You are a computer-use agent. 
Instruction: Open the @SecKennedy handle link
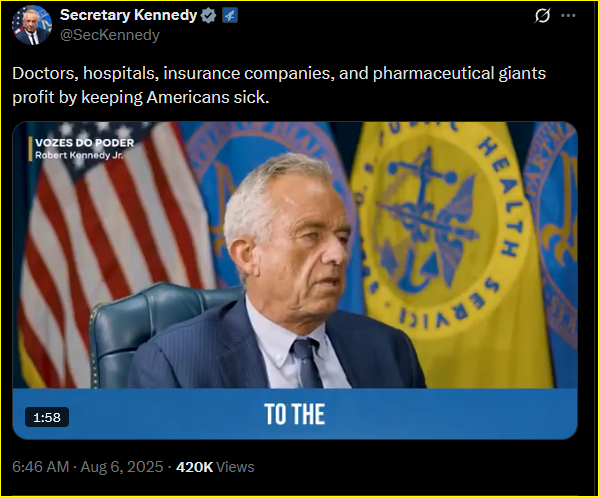coord(110,35)
